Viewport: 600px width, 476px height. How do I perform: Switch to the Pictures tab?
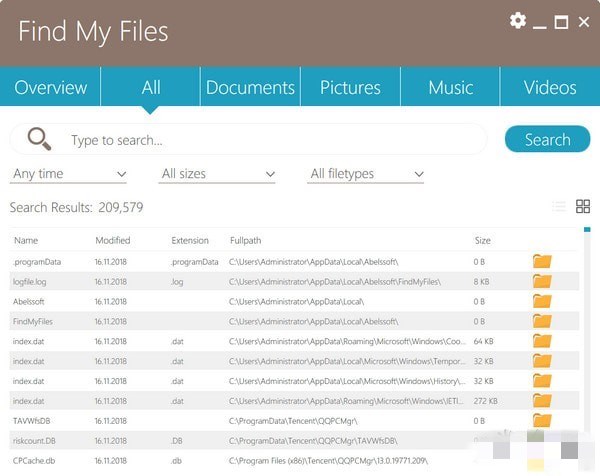pos(350,87)
